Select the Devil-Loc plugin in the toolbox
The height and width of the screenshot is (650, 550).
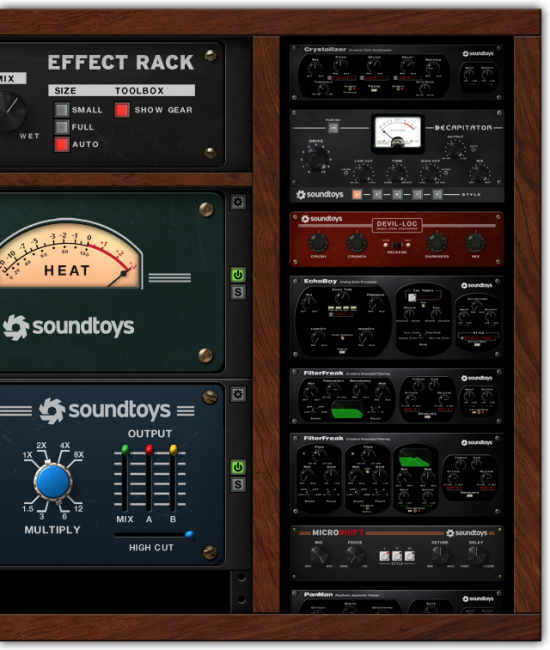pyautogui.click(x=397, y=239)
